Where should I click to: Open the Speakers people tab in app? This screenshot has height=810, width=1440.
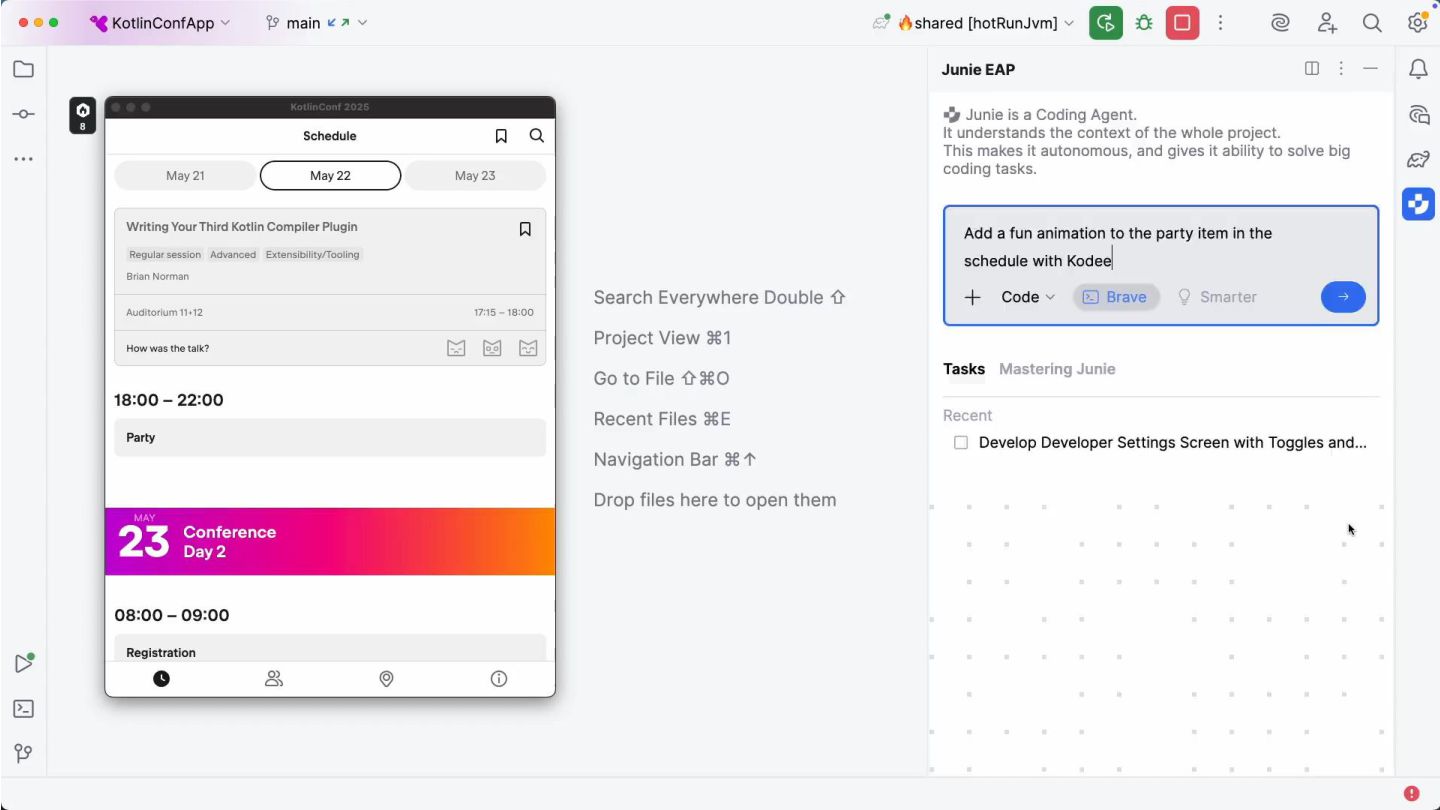(x=274, y=679)
